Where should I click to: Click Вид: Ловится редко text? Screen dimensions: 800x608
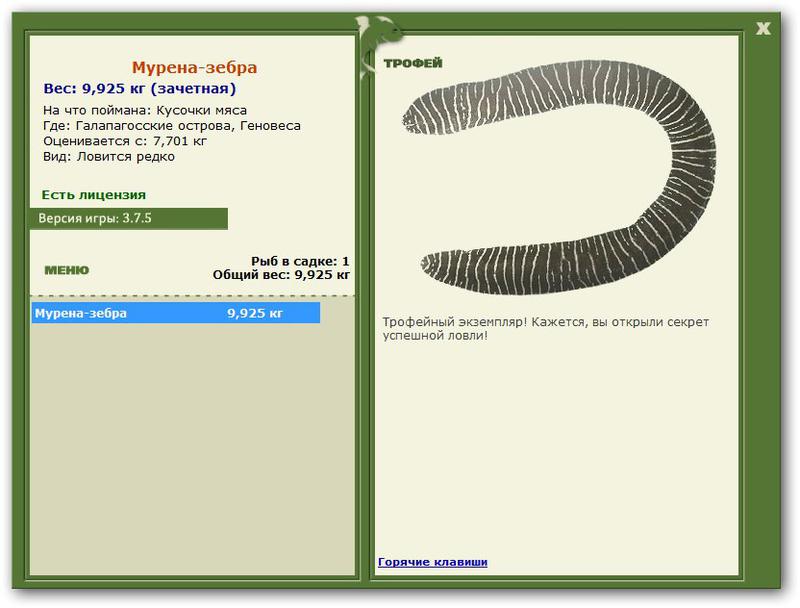(x=109, y=157)
